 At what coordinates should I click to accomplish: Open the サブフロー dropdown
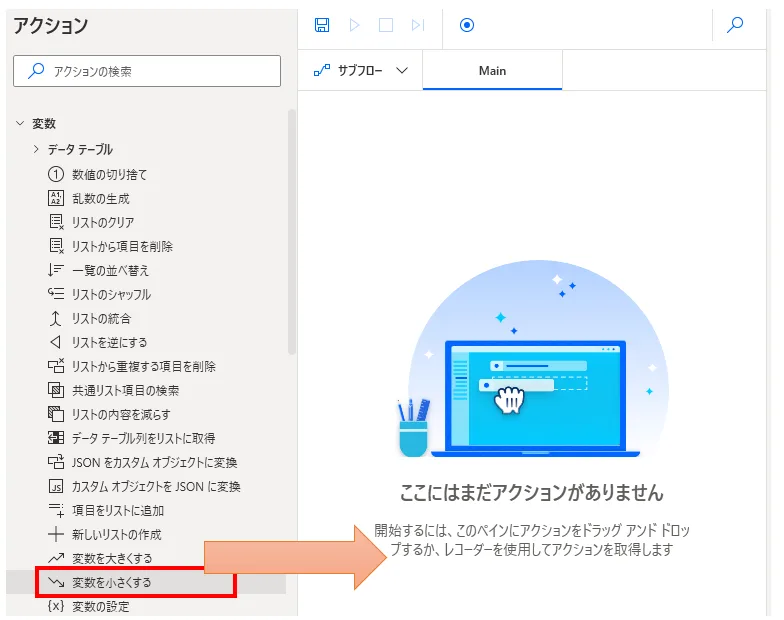tap(361, 71)
